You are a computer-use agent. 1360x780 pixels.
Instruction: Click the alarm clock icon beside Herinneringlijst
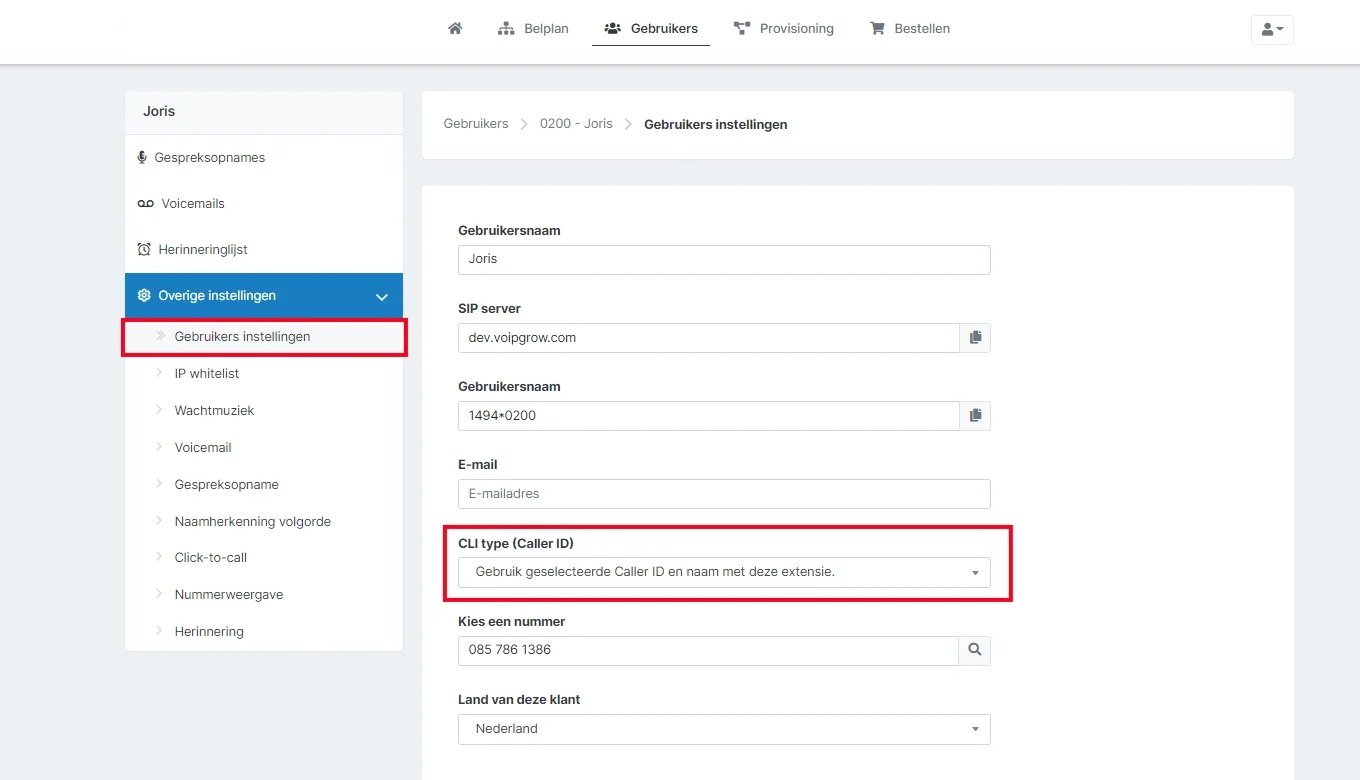coord(144,249)
